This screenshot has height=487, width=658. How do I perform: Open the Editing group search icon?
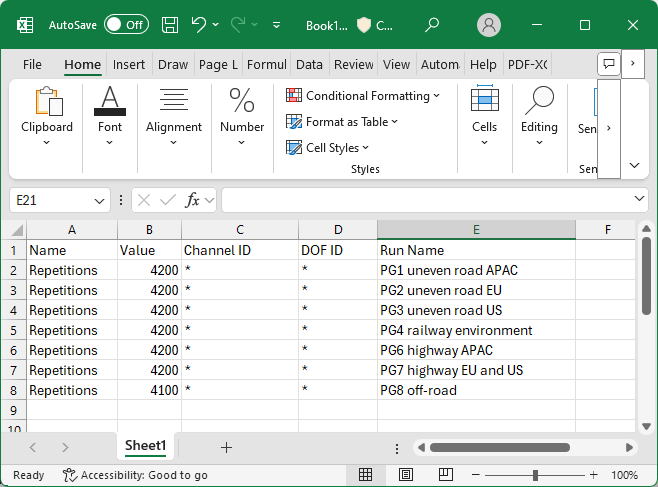539,102
